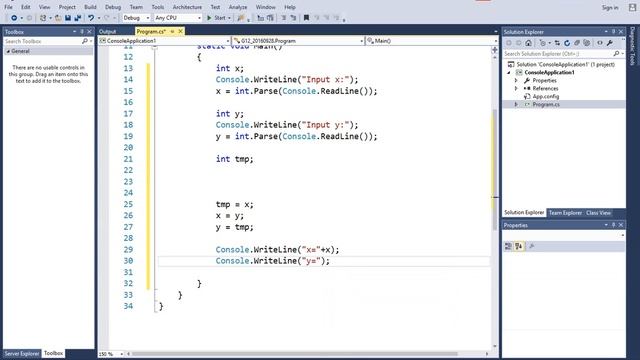
Task: Collapse the General group in Toolbox
Action: pyautogui.click(x=8, y=51)
